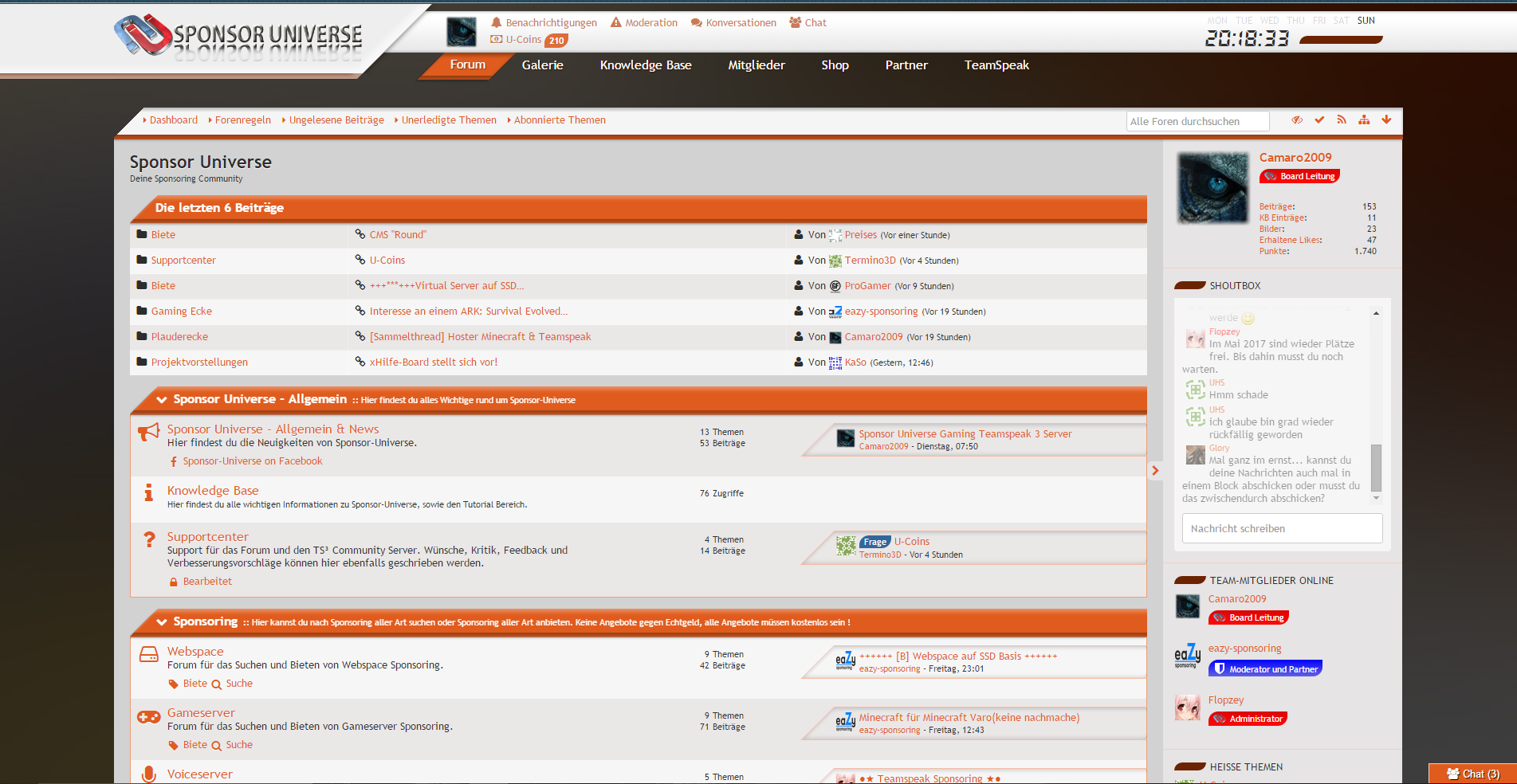
Task: Open the Knowledge Base menu item
Action: click(645, 65)
